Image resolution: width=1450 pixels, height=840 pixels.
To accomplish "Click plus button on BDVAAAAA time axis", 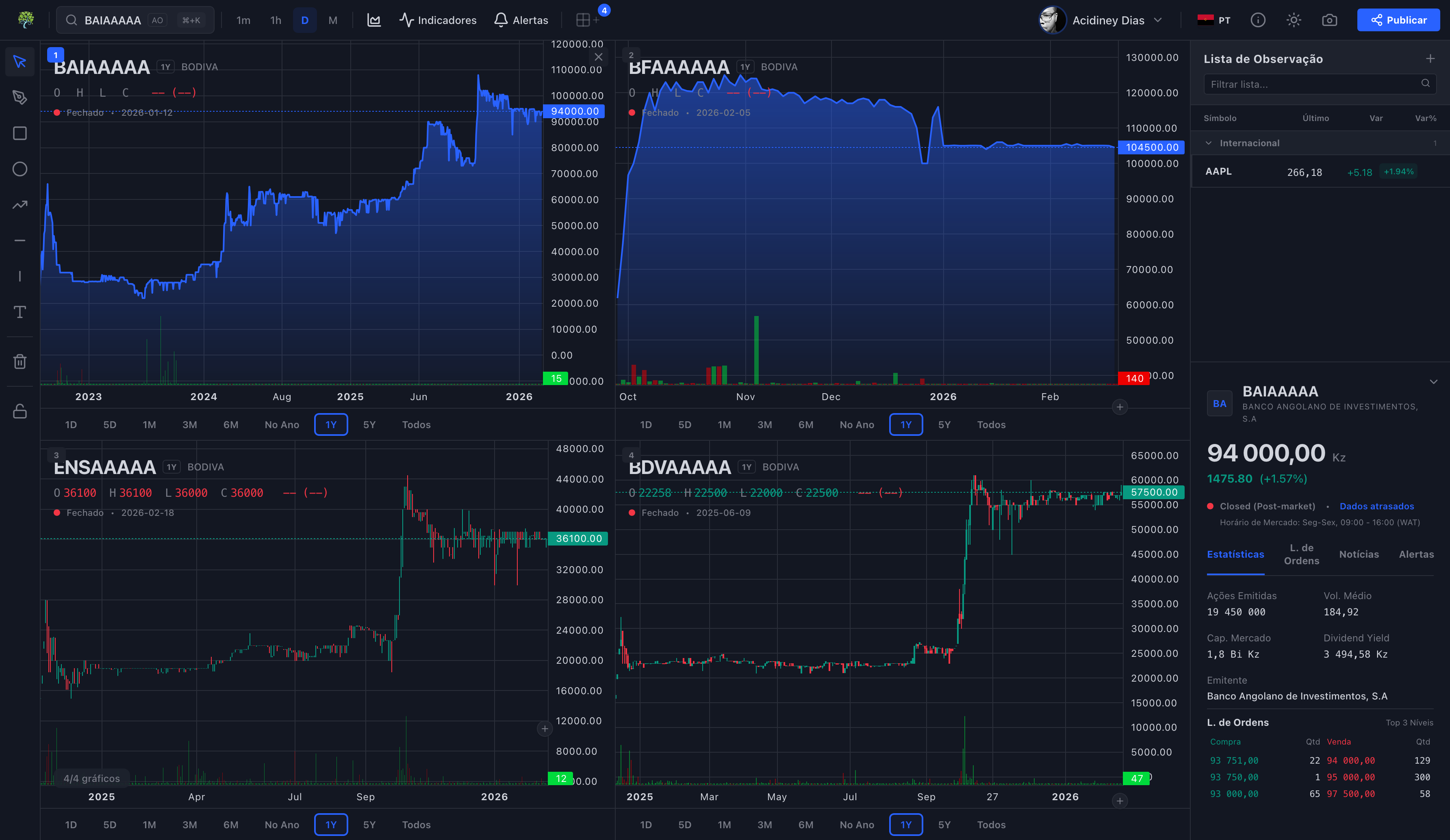I will pos(1119,800).
